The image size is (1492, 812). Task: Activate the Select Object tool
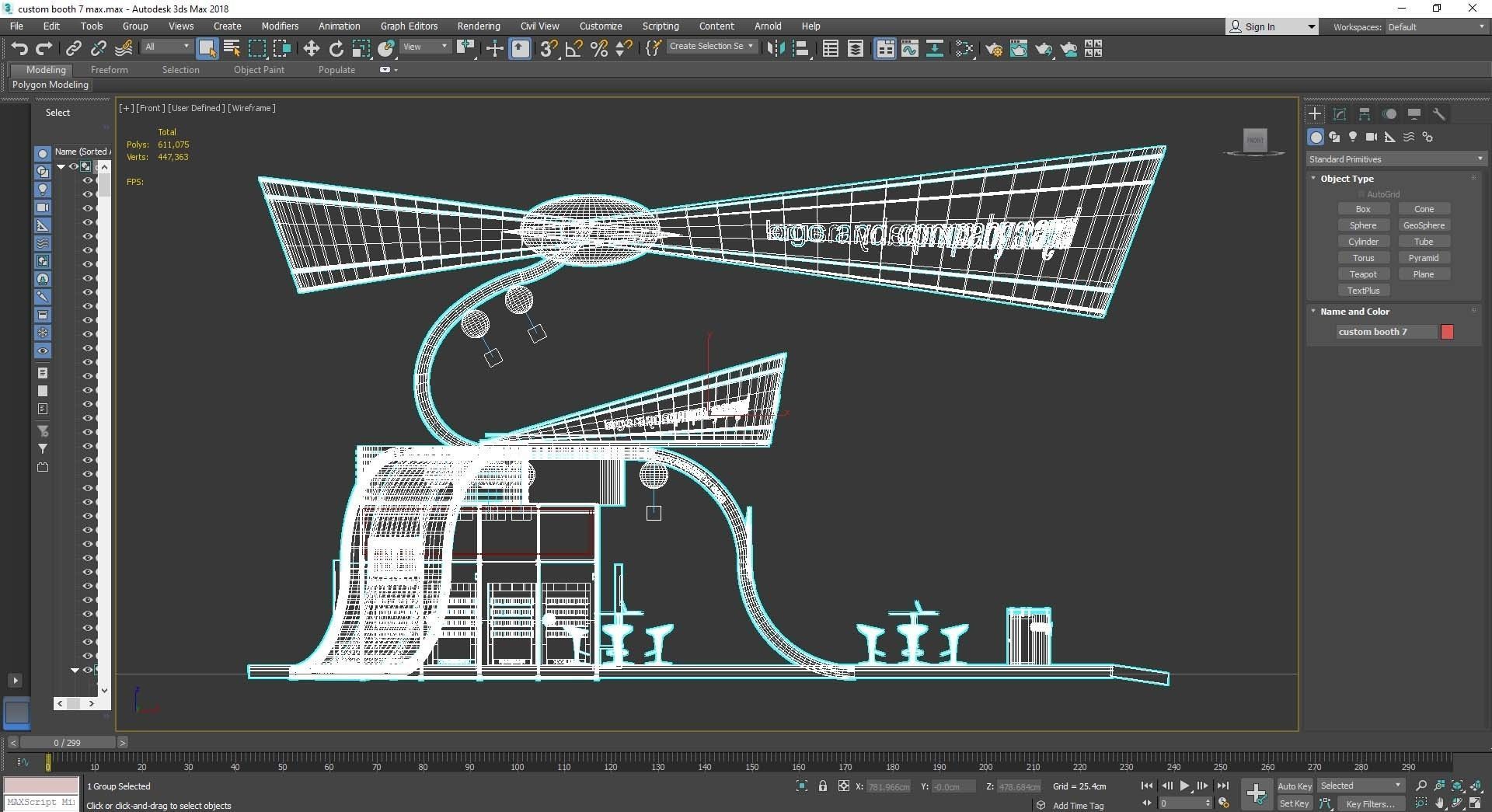207,49
